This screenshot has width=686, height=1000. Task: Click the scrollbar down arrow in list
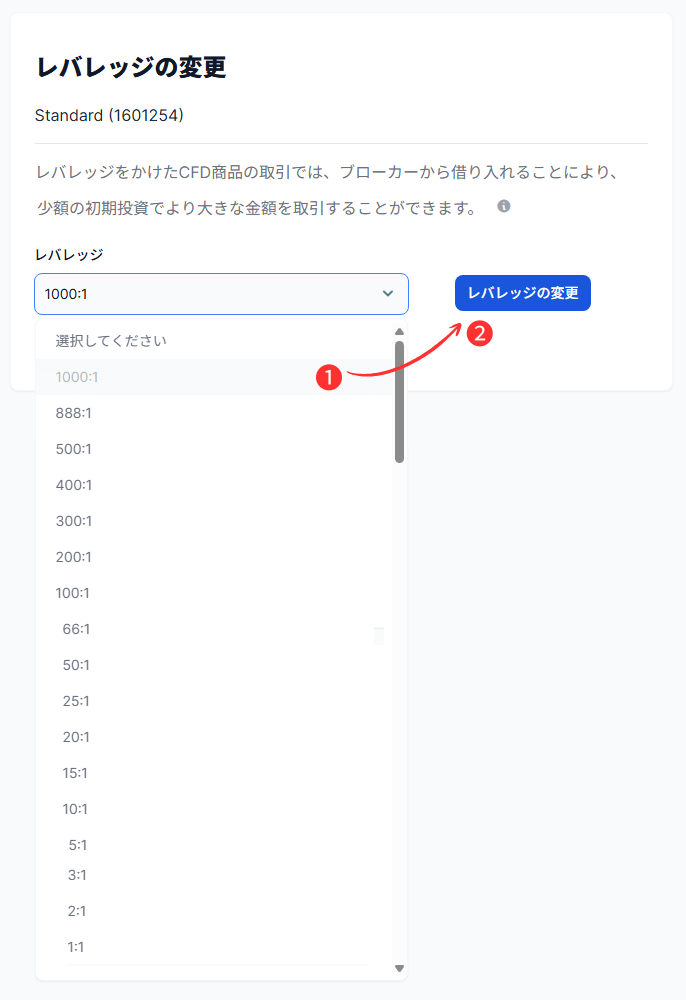399,968
